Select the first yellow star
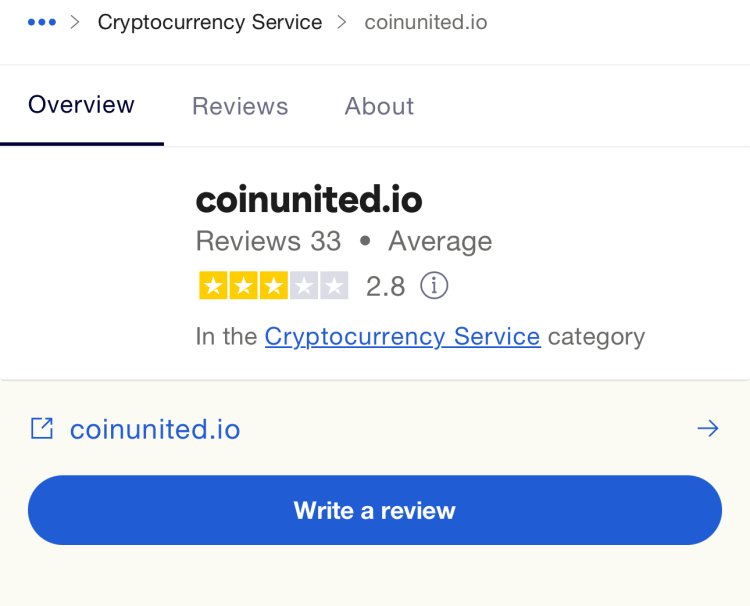The width and height of the screenshot is (750, 606). click(213, 286)
